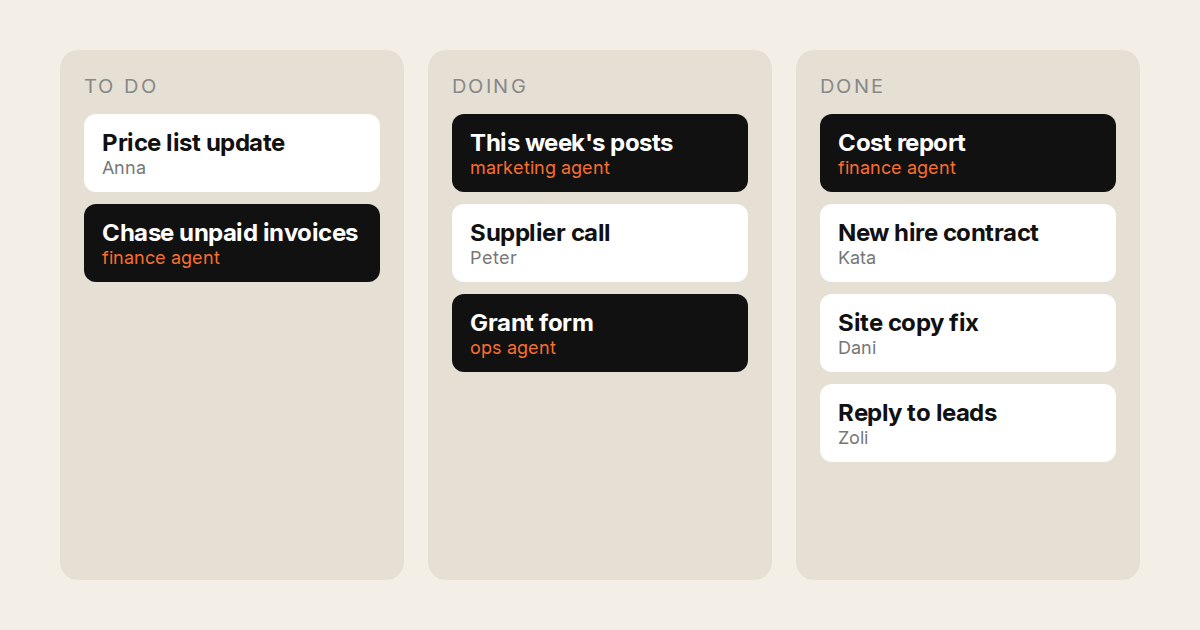Click finance agent label under Cost report
This screenshot has width=1200, height=630.
click(897, 168)
